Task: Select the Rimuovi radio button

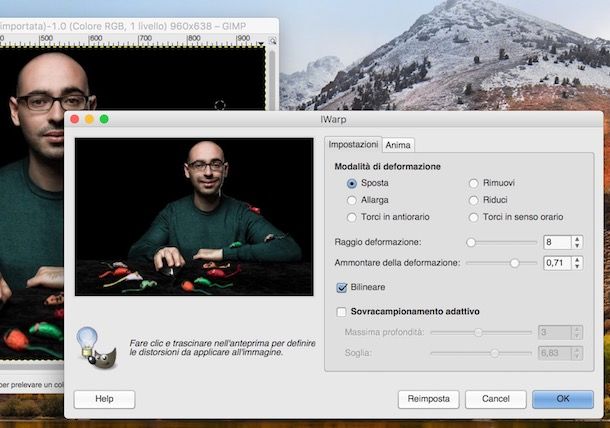Action: [x=473, y=183]
